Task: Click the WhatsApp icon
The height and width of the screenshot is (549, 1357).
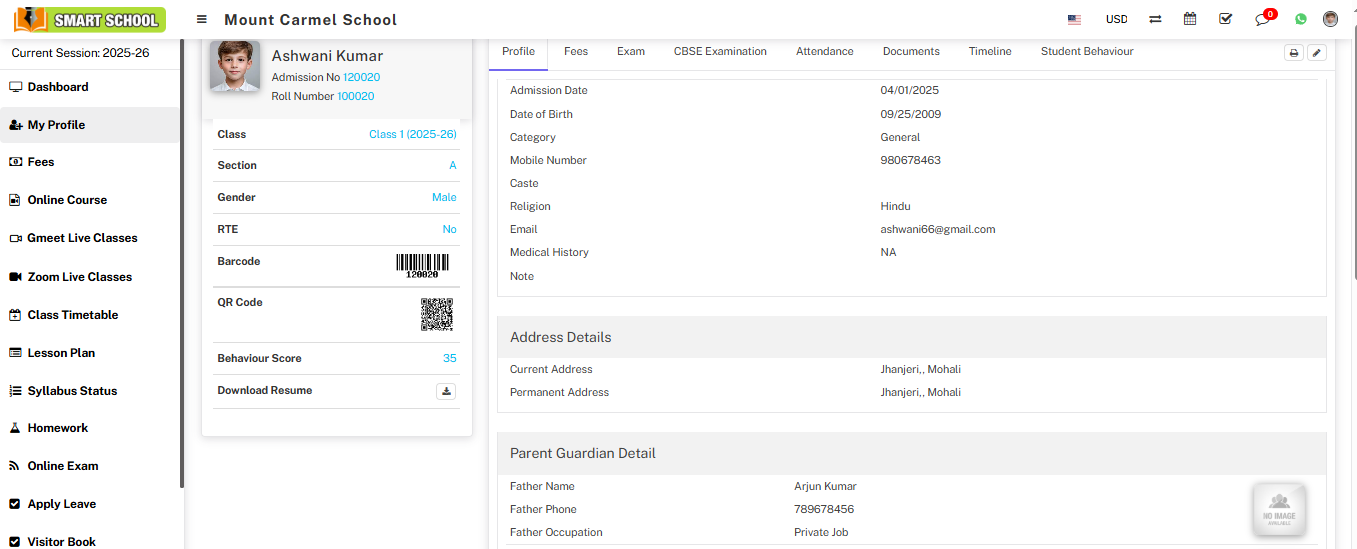Action: click(1301, 19)
